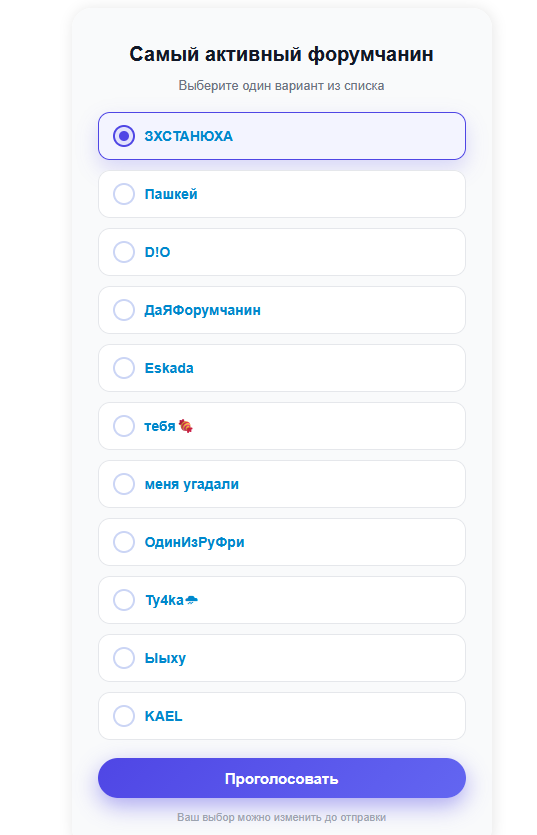Click the Ыыху option card
Screen dimensions: 537x835
click(x=282, y=658)
